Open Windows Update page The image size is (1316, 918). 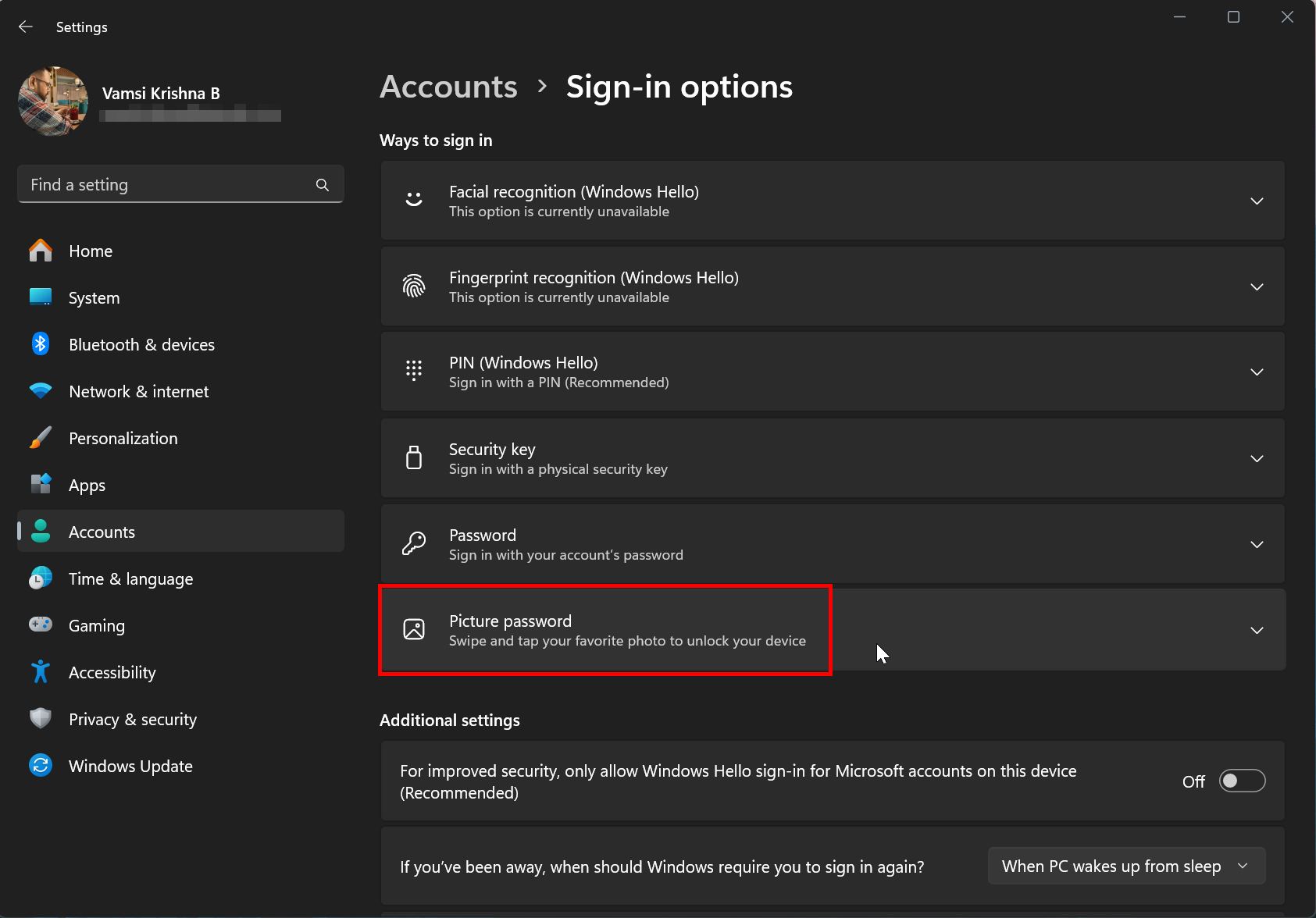(x=180, y=766)
